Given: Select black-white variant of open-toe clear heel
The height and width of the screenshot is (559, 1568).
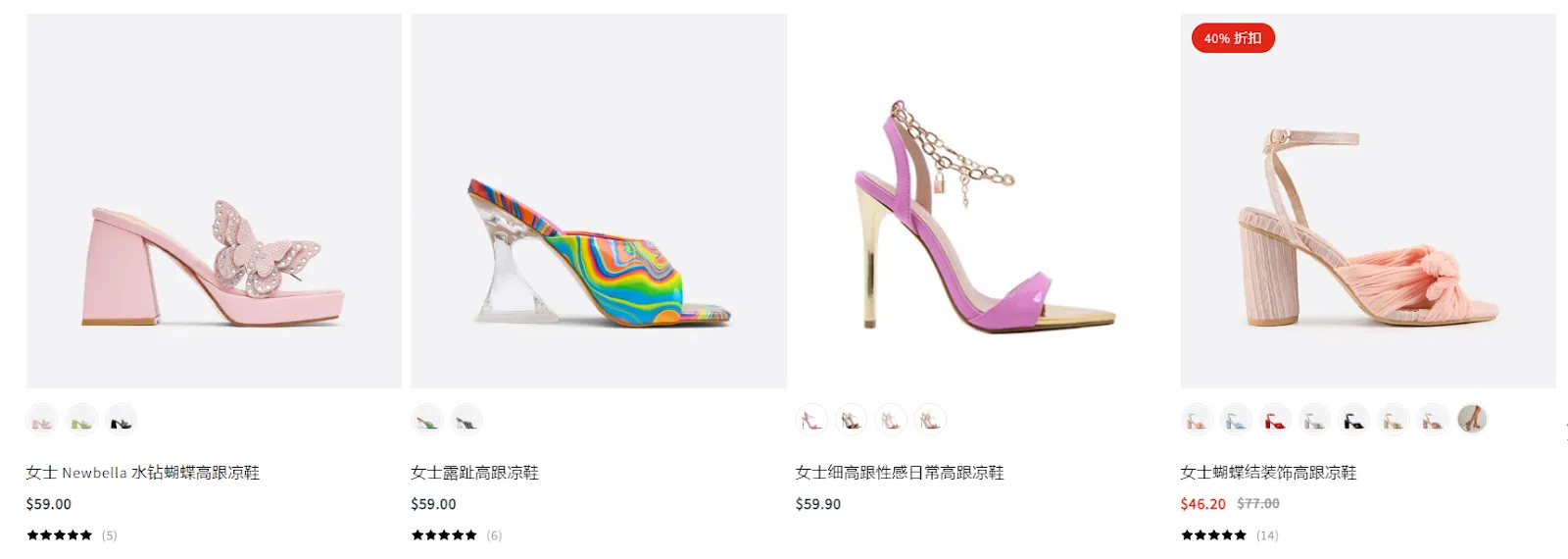Looking at the screenshot, I should click(x=466, y=421).
